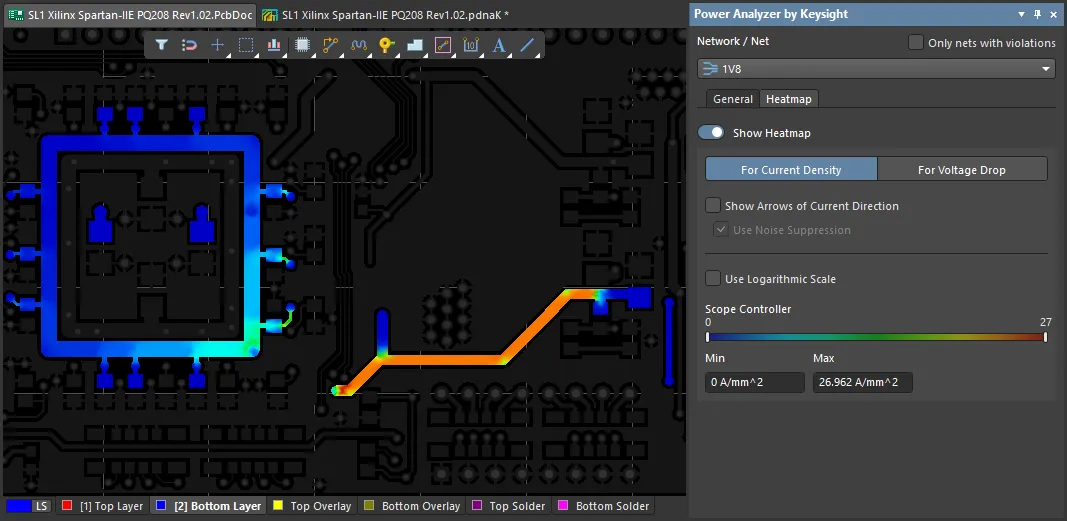Enable Use Logarithmic Scale
The height and width of the screenshot is (521, 1067).
tap(712, 278)
